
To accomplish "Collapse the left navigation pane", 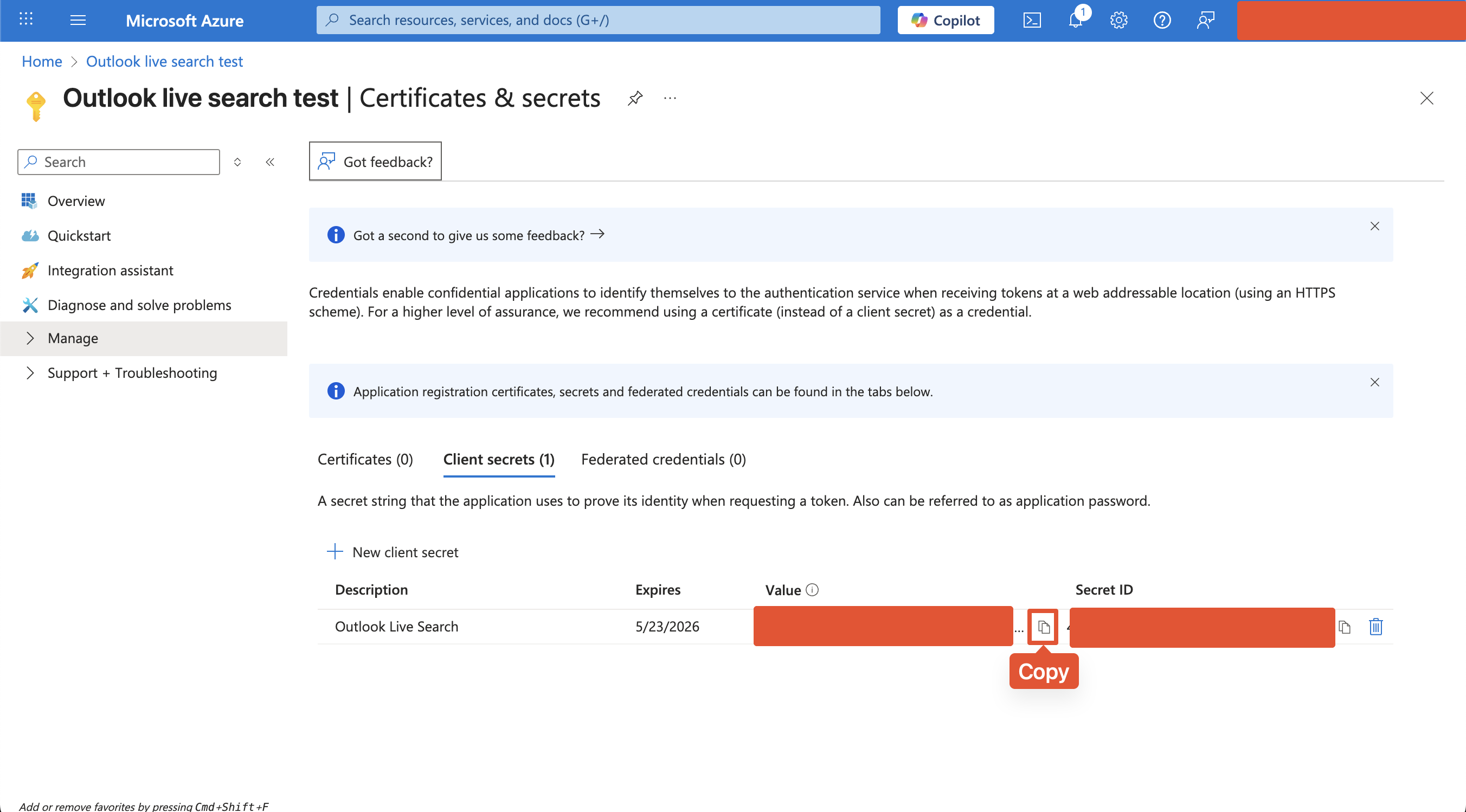I will click(270, 162).
